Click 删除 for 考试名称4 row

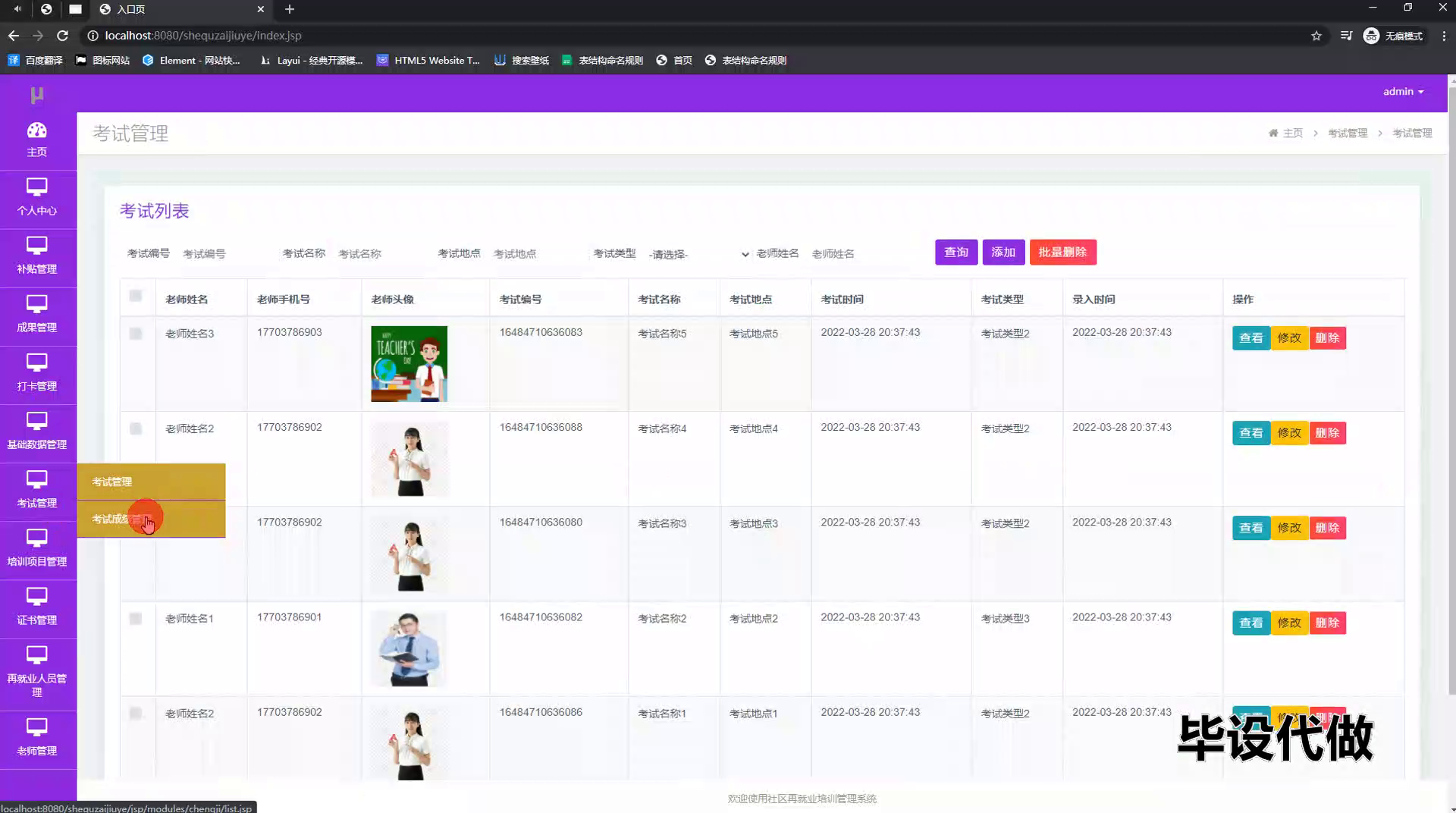coord(1327,433)
